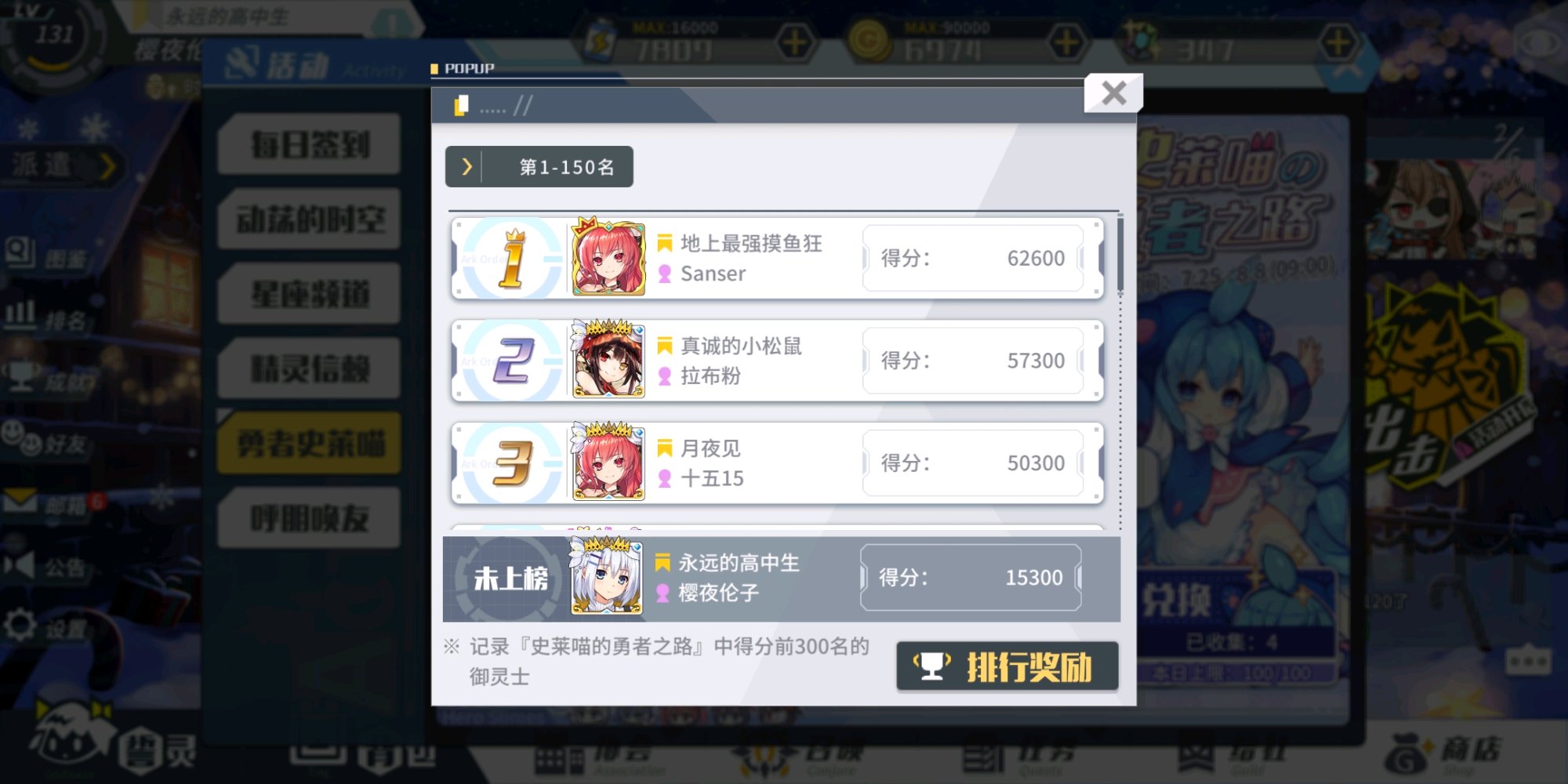The width and height of the screenshot is (1568, 784).
Task: Select the 每日签到 activity tab
Action: coord(310,144)
